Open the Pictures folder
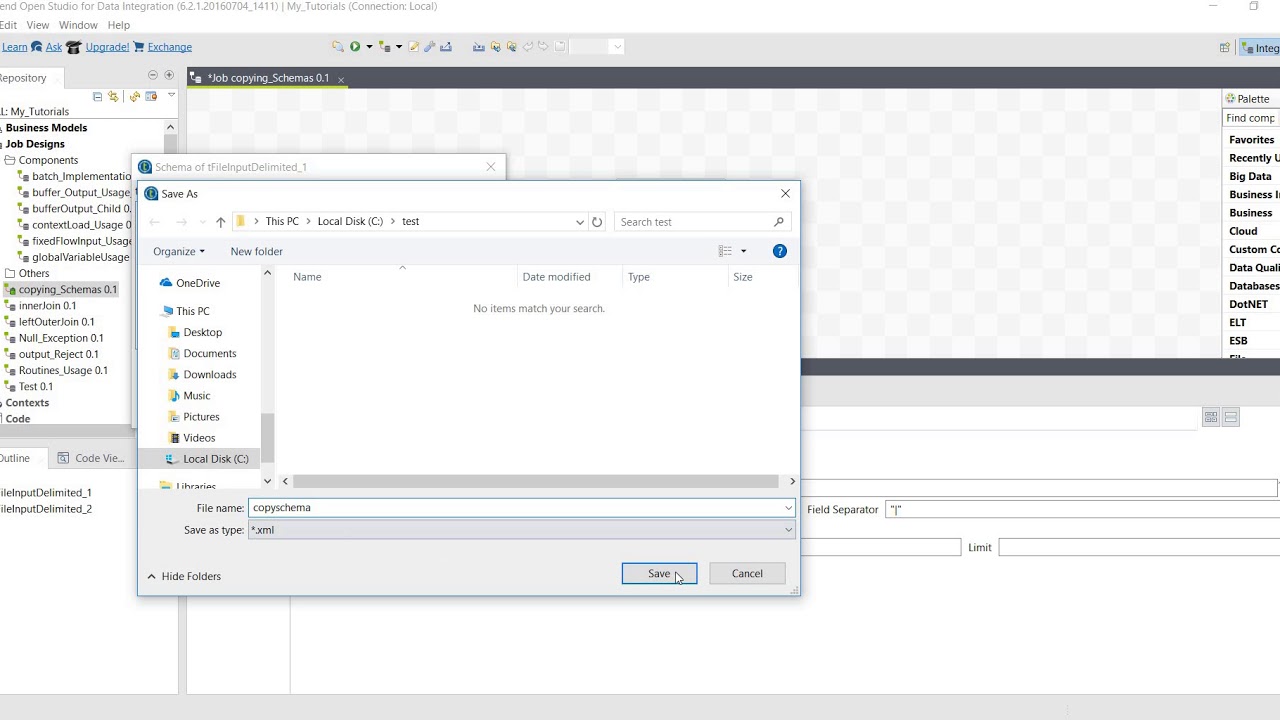Screen dimensions: 1280x720 [193, 416]
